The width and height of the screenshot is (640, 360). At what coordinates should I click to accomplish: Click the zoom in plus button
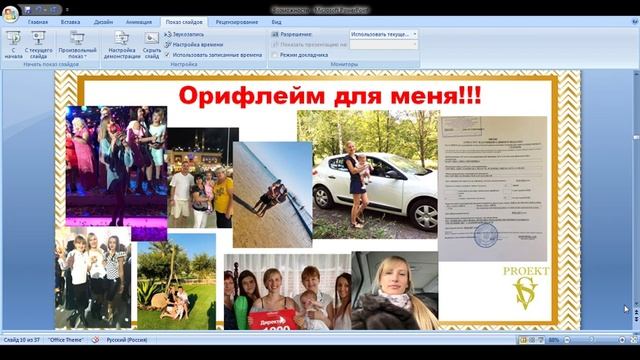[622, 340]
